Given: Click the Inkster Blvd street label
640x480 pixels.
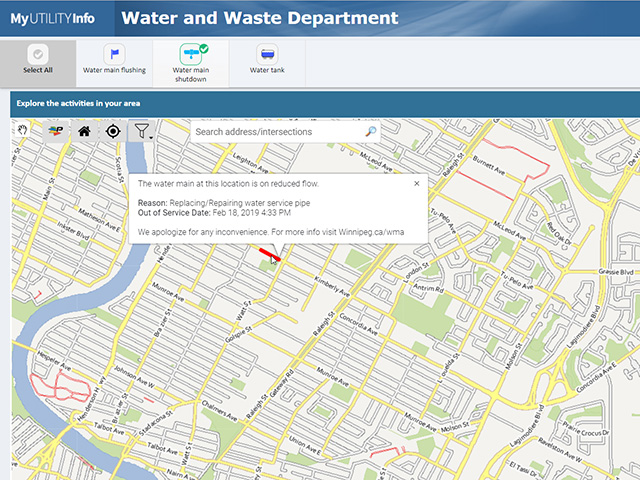Looking at the screenshot, I should 73,231.
